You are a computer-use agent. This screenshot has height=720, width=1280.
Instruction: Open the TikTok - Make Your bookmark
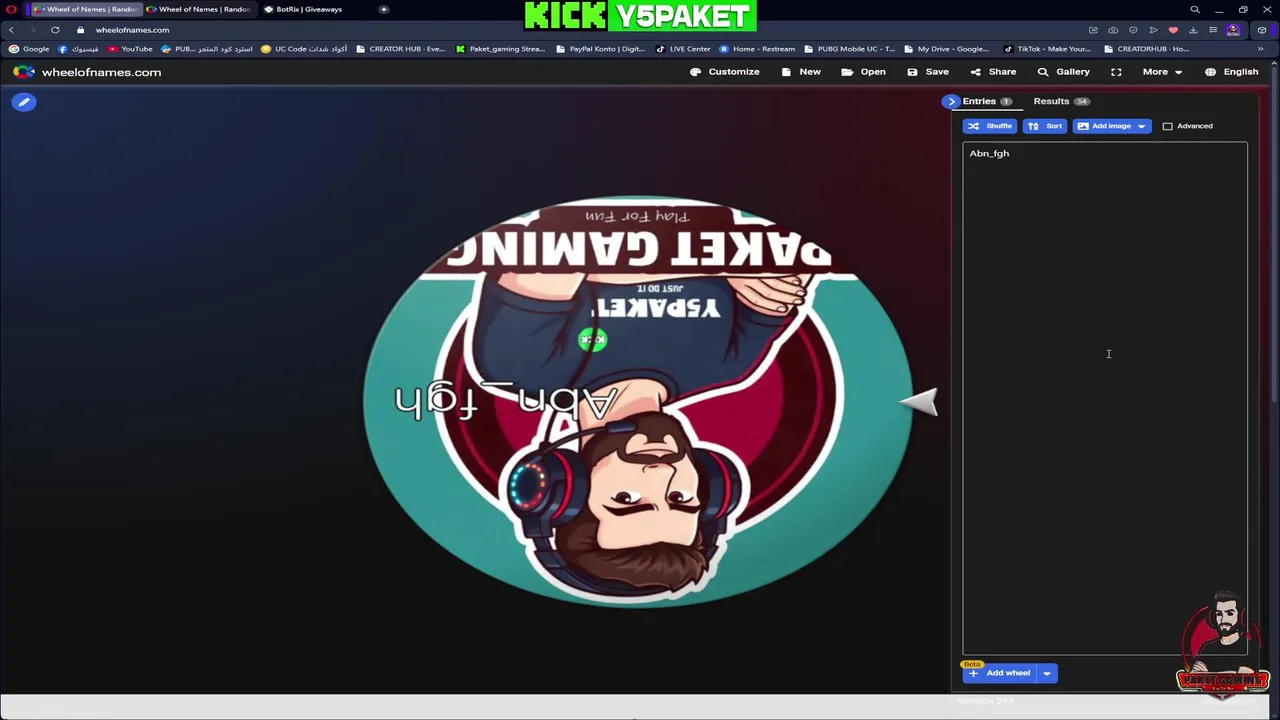pyautogui.click(x=1046, y=49)
